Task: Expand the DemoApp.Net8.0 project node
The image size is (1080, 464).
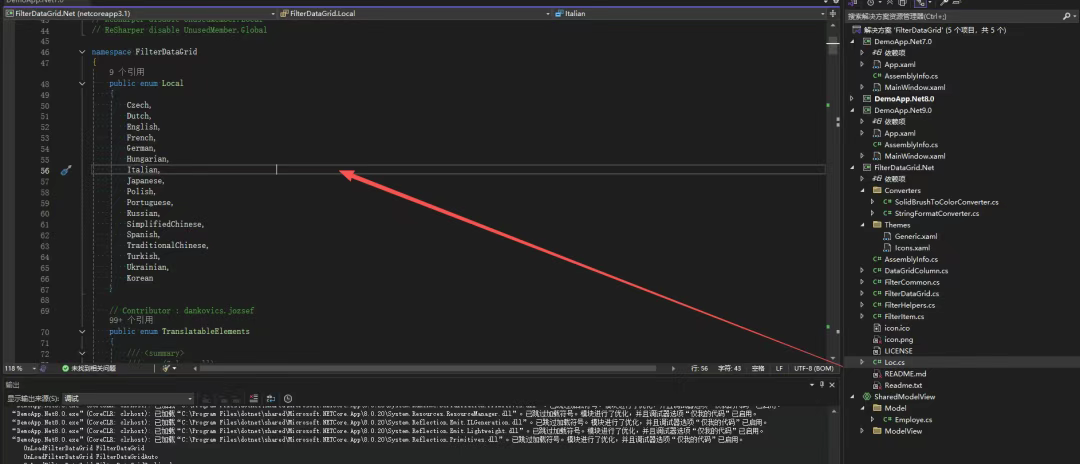Action: click(x=852, y=98)
